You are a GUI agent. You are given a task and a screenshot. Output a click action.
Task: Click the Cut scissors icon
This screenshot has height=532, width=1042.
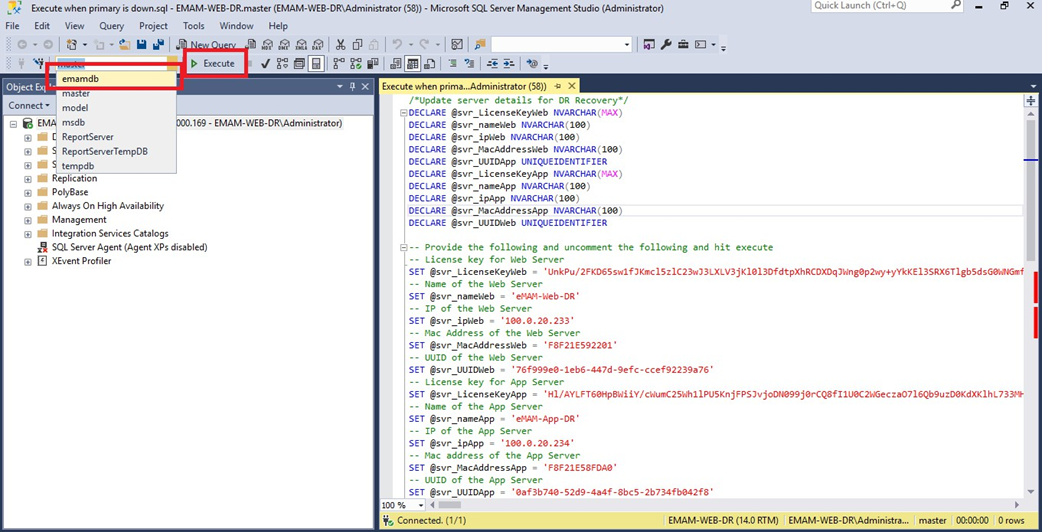(340, 44)
